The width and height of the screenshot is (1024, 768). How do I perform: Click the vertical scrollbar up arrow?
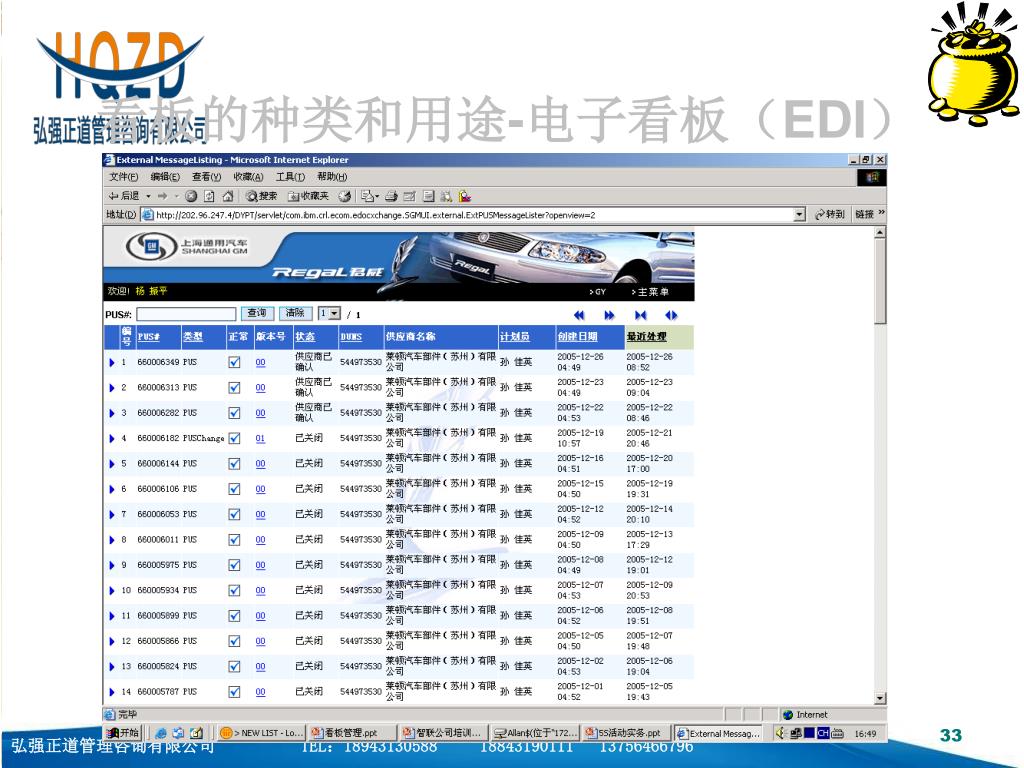coord(880,232)
